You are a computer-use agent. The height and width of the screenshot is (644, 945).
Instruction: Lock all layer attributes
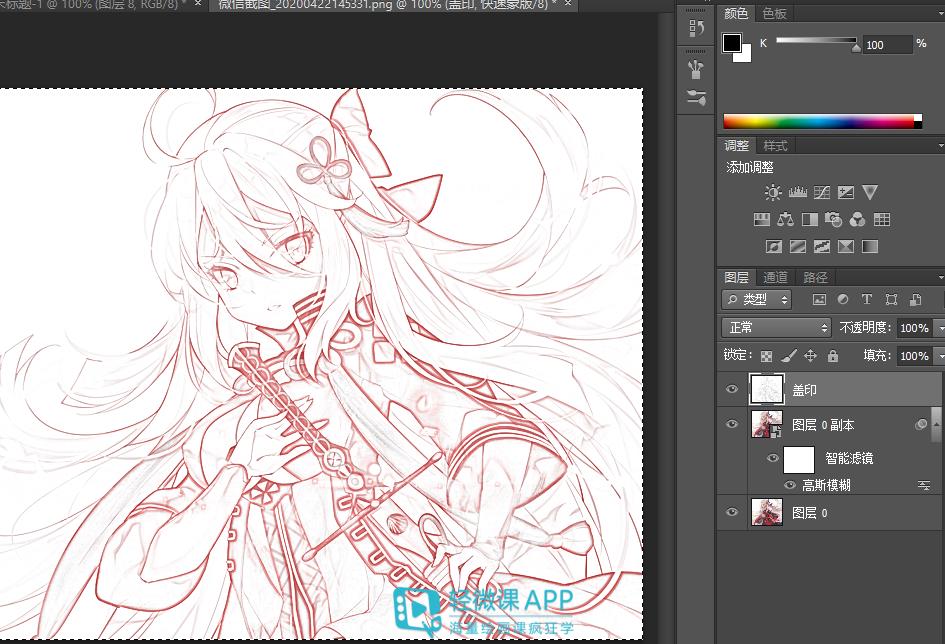(833, 356)
